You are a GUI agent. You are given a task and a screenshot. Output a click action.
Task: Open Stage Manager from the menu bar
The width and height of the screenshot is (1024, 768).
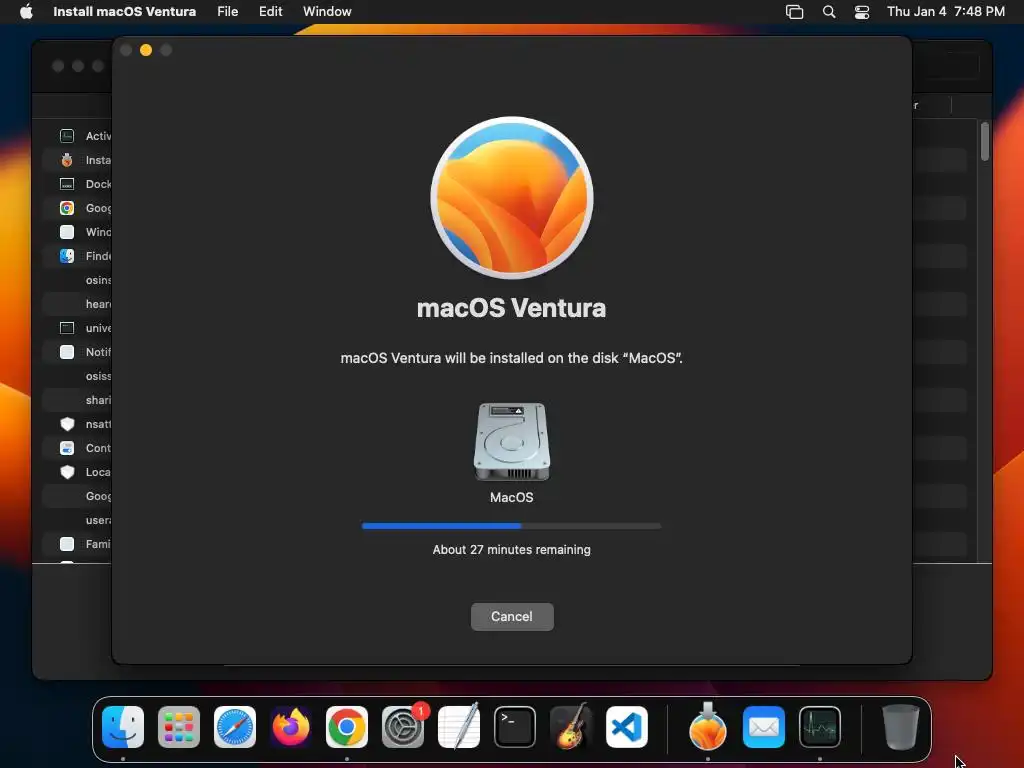794,12
